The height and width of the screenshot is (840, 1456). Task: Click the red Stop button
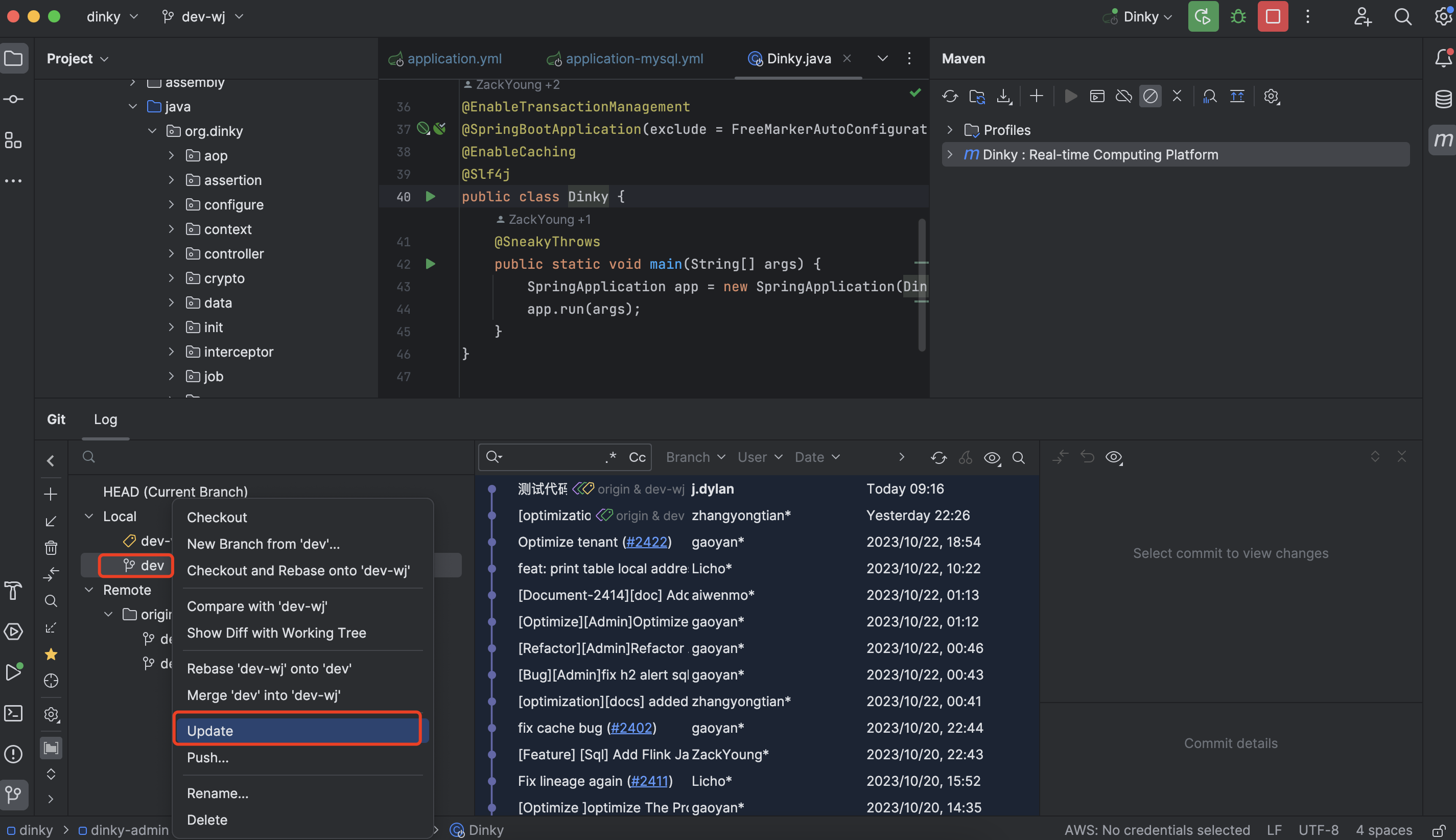click(x=1272, y=17)
